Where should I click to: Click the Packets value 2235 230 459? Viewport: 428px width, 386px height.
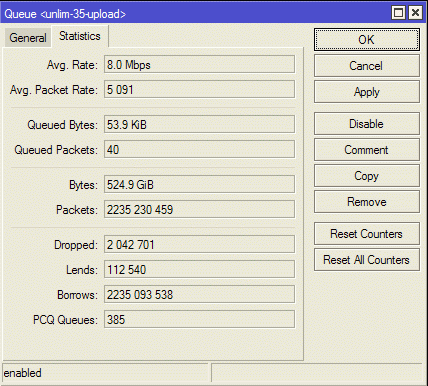click(x=199, y=209)
